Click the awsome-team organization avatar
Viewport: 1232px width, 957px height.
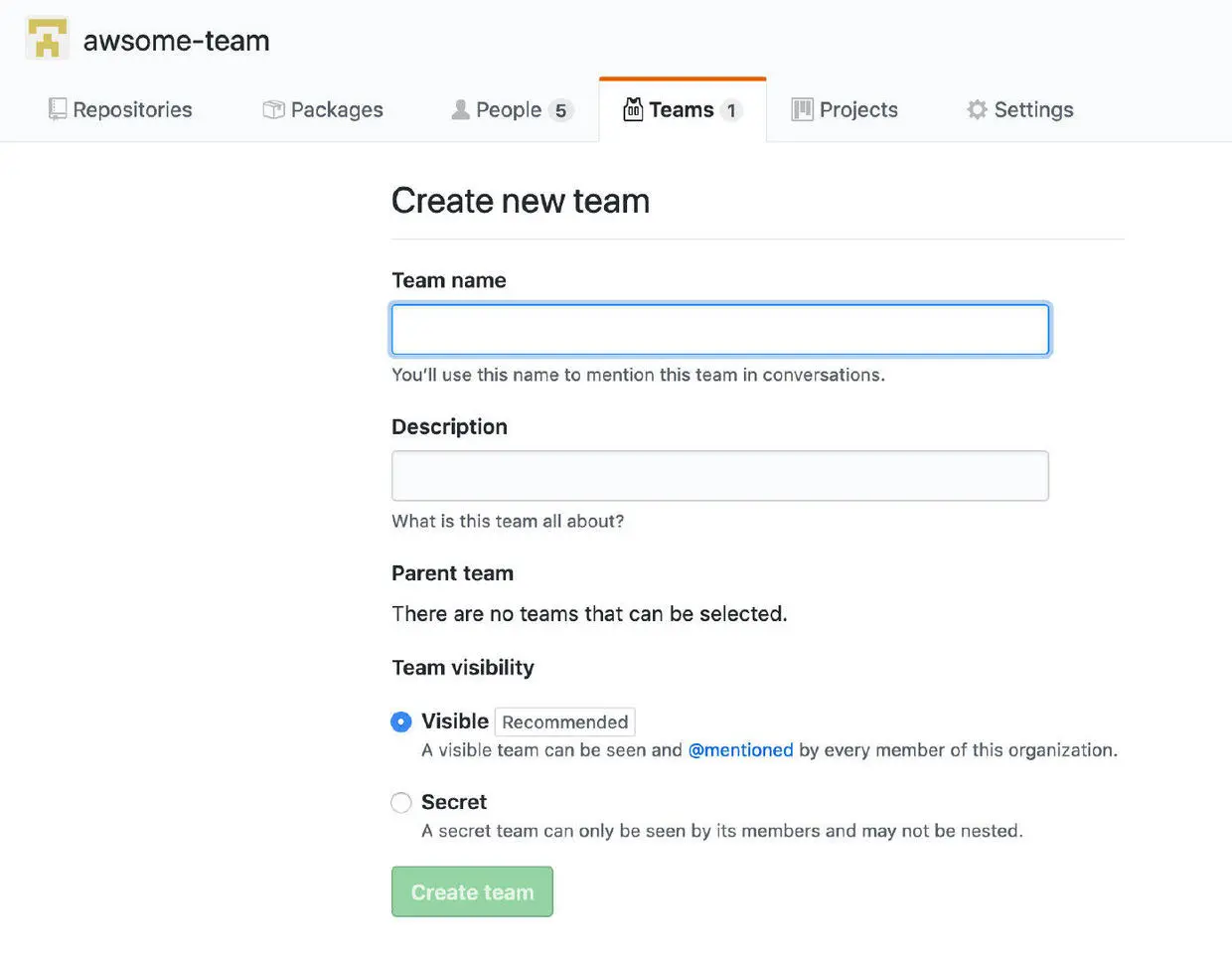coord(47,39)
